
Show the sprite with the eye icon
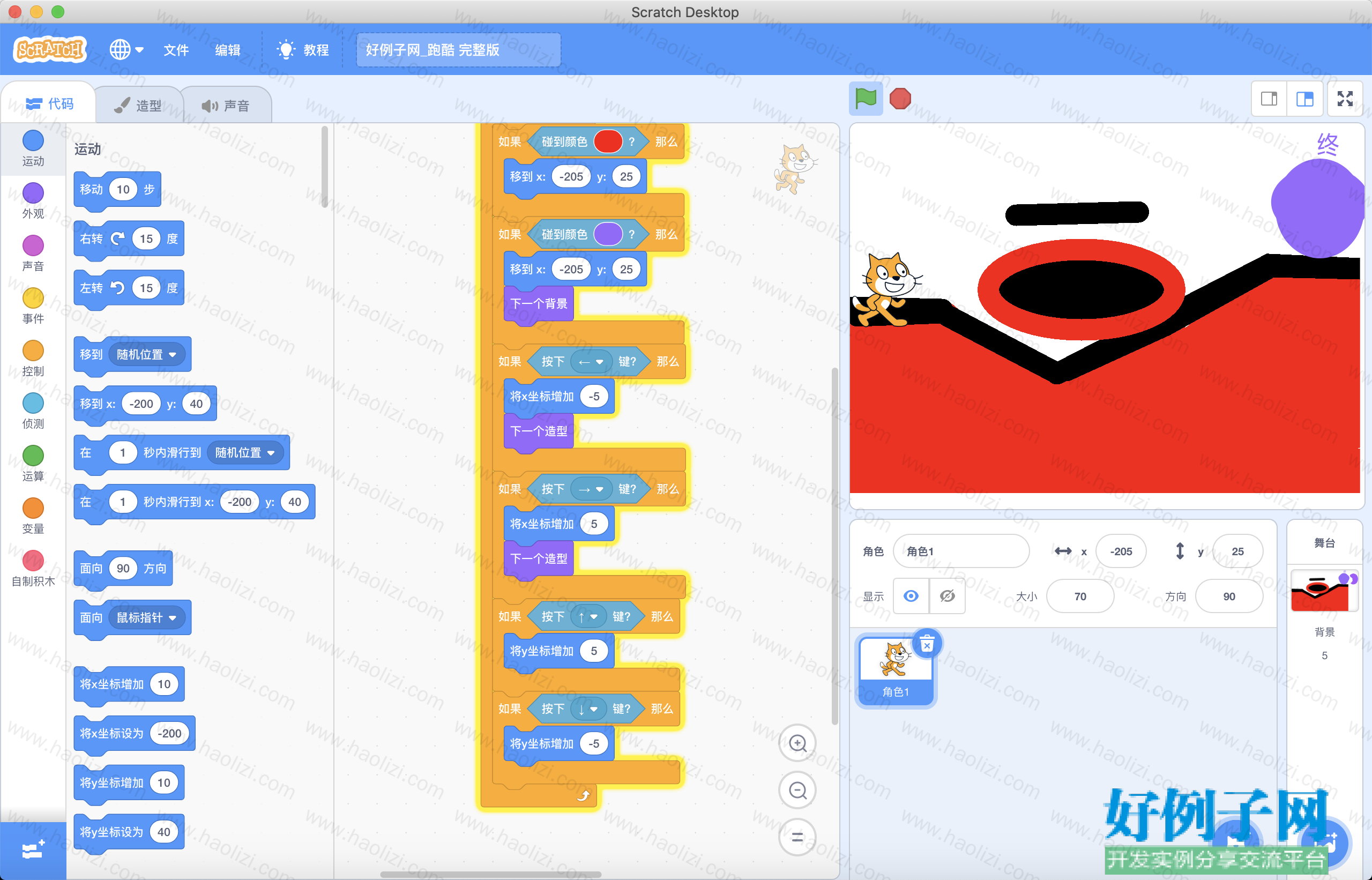[911, 596]
